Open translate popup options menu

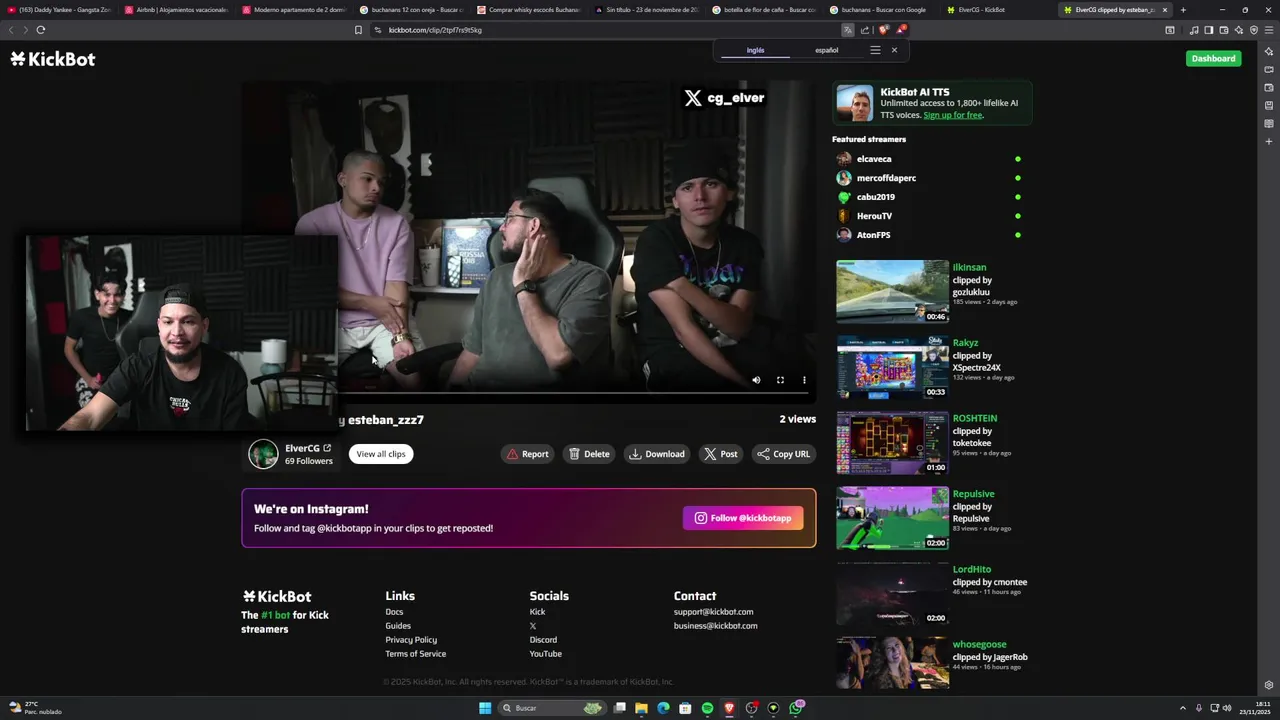tap(875, 50)
